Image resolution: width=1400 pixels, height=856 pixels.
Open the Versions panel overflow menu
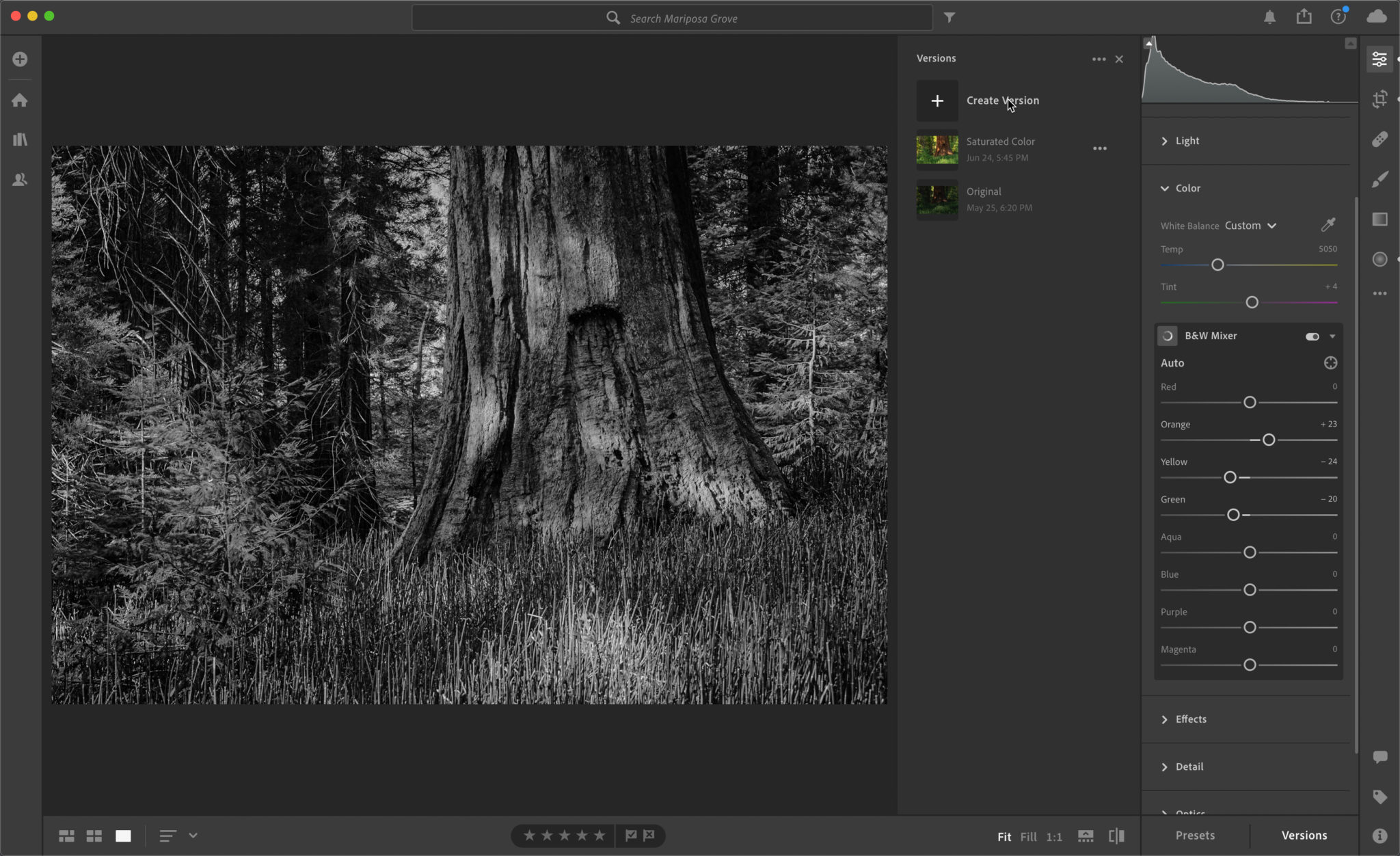[1099, 59]
